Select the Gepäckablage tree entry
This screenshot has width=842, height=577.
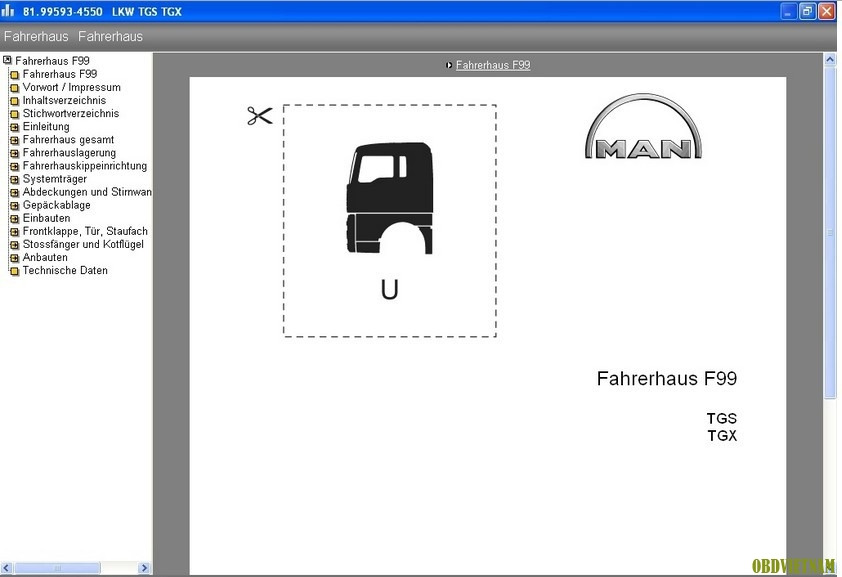click(x=56, y=205)
